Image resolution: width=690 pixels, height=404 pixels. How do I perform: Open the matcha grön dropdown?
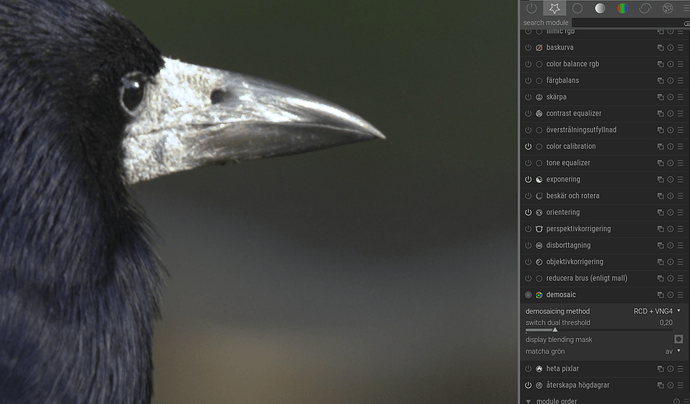point(672,351)
